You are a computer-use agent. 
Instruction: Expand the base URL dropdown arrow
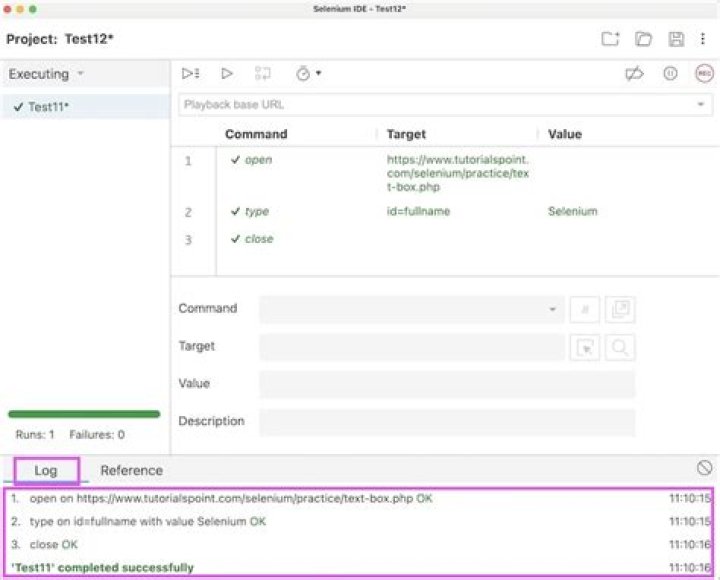pos(701,104)
